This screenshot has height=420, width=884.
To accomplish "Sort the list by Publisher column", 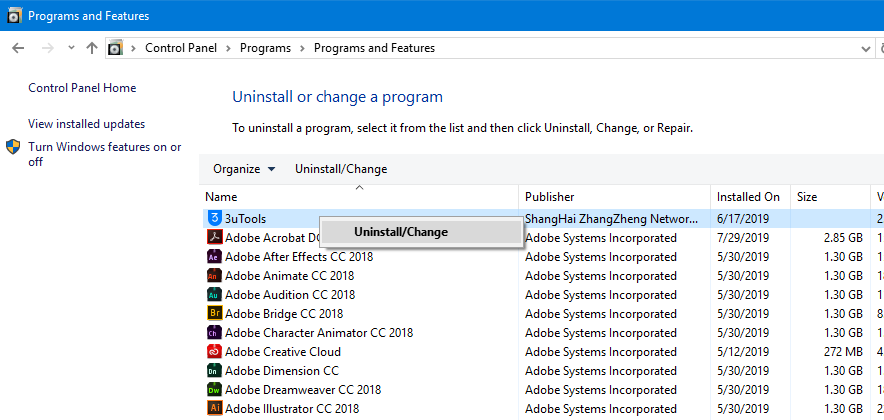I will (550, 197).
